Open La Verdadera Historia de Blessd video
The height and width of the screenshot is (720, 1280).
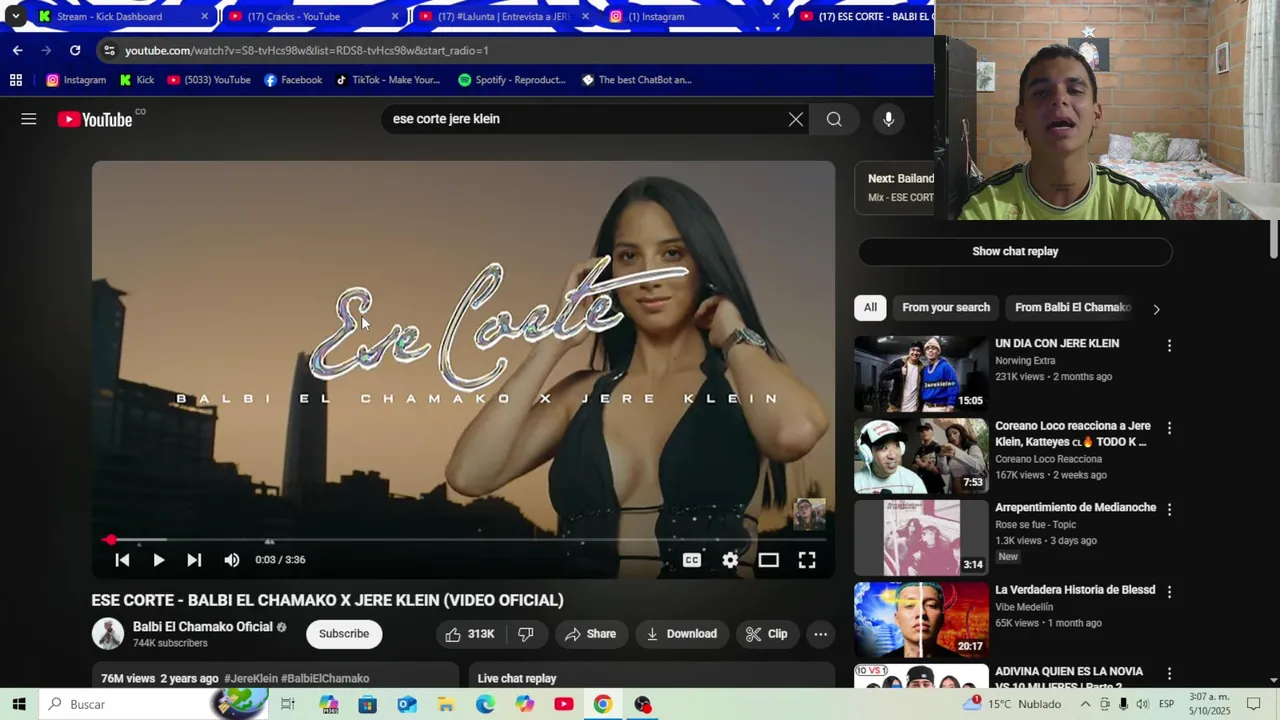click(921, 620)
